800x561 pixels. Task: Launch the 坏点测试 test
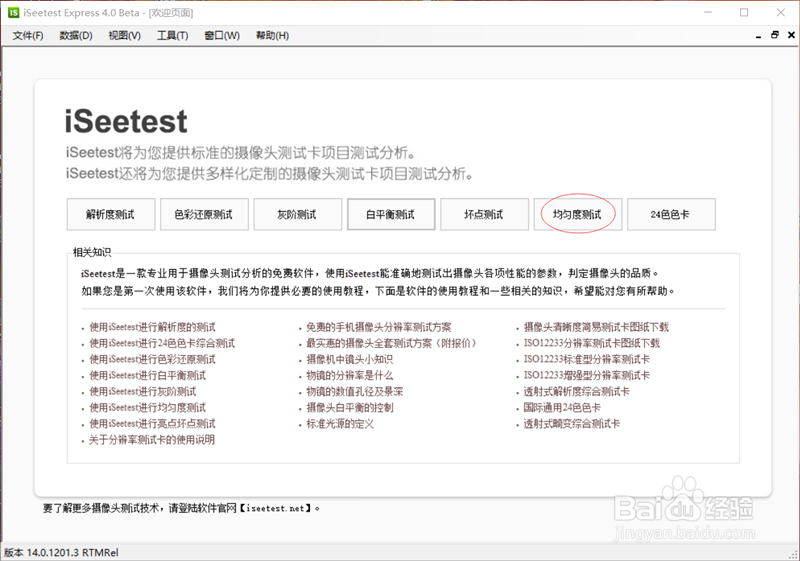click(x=484, y=214)
